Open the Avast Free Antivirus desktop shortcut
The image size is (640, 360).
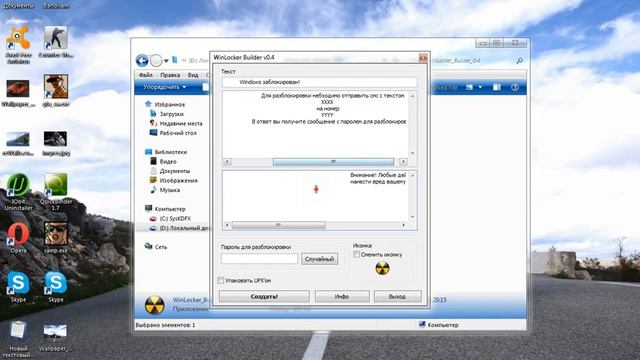(x=18, y=44)
